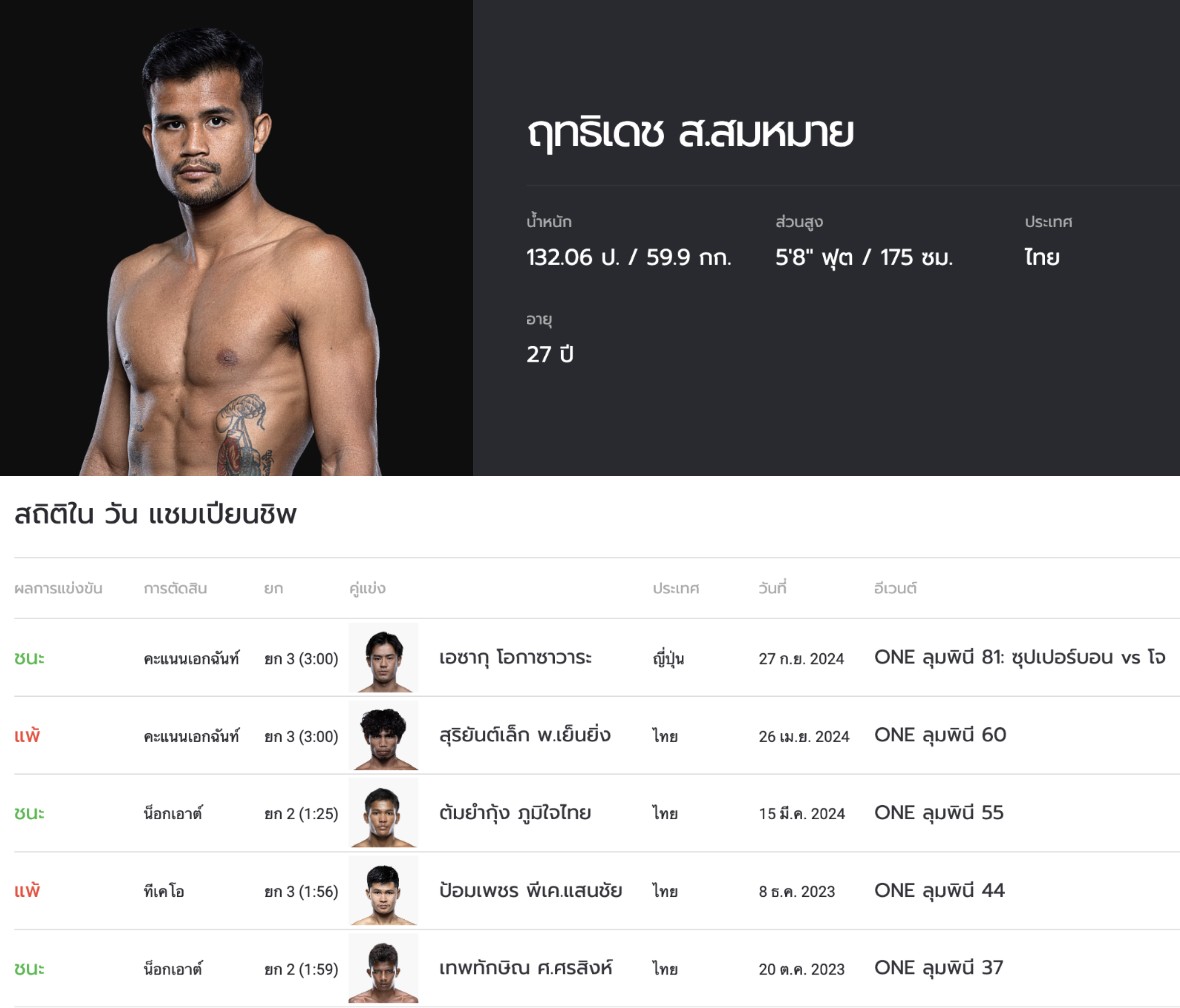Open the fighter's main profile photo

click(x=236, y=238)
